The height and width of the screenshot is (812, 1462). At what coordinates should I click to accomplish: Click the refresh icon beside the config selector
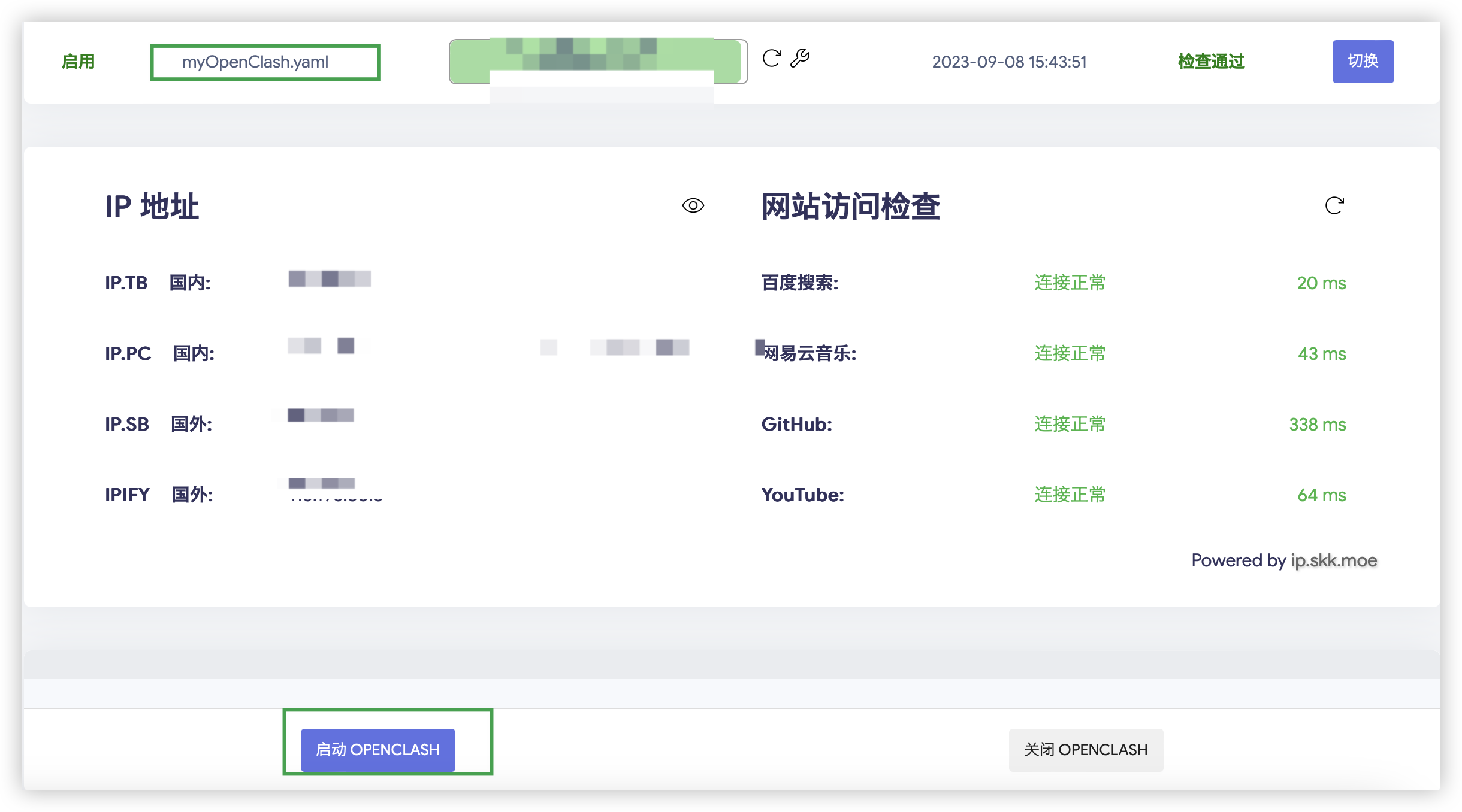[x=772, y=58]
